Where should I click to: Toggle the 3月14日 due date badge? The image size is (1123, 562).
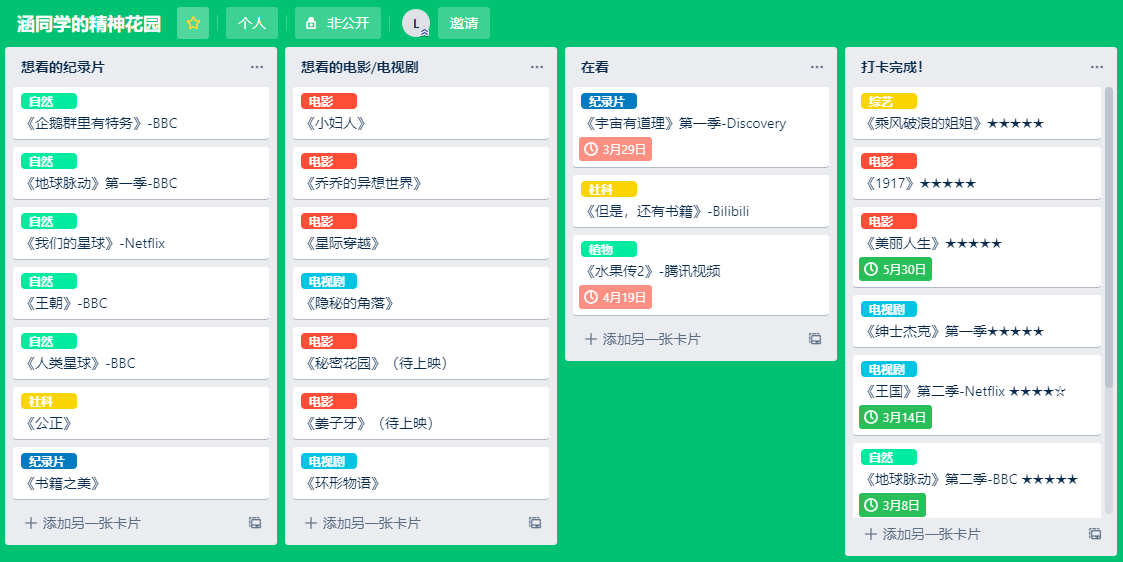tap(895, 417)
